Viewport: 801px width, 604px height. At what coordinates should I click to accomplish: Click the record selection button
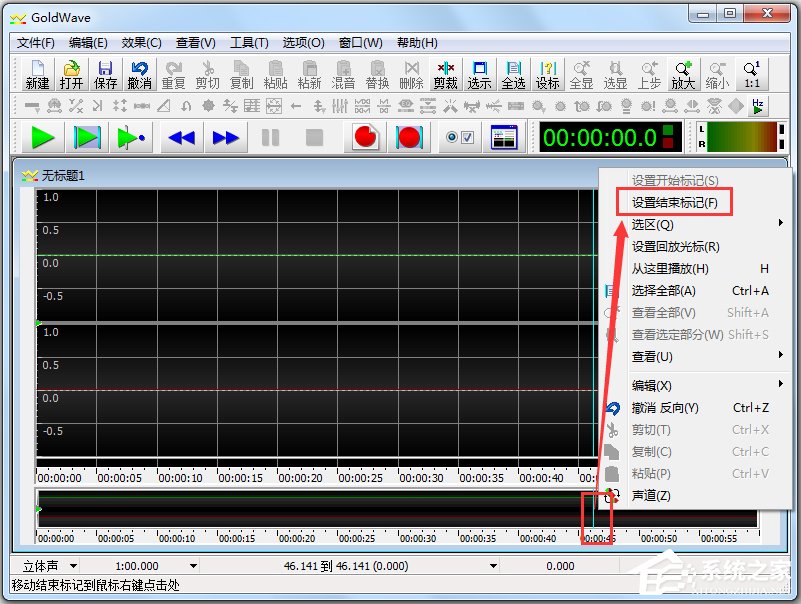point(409,137)
